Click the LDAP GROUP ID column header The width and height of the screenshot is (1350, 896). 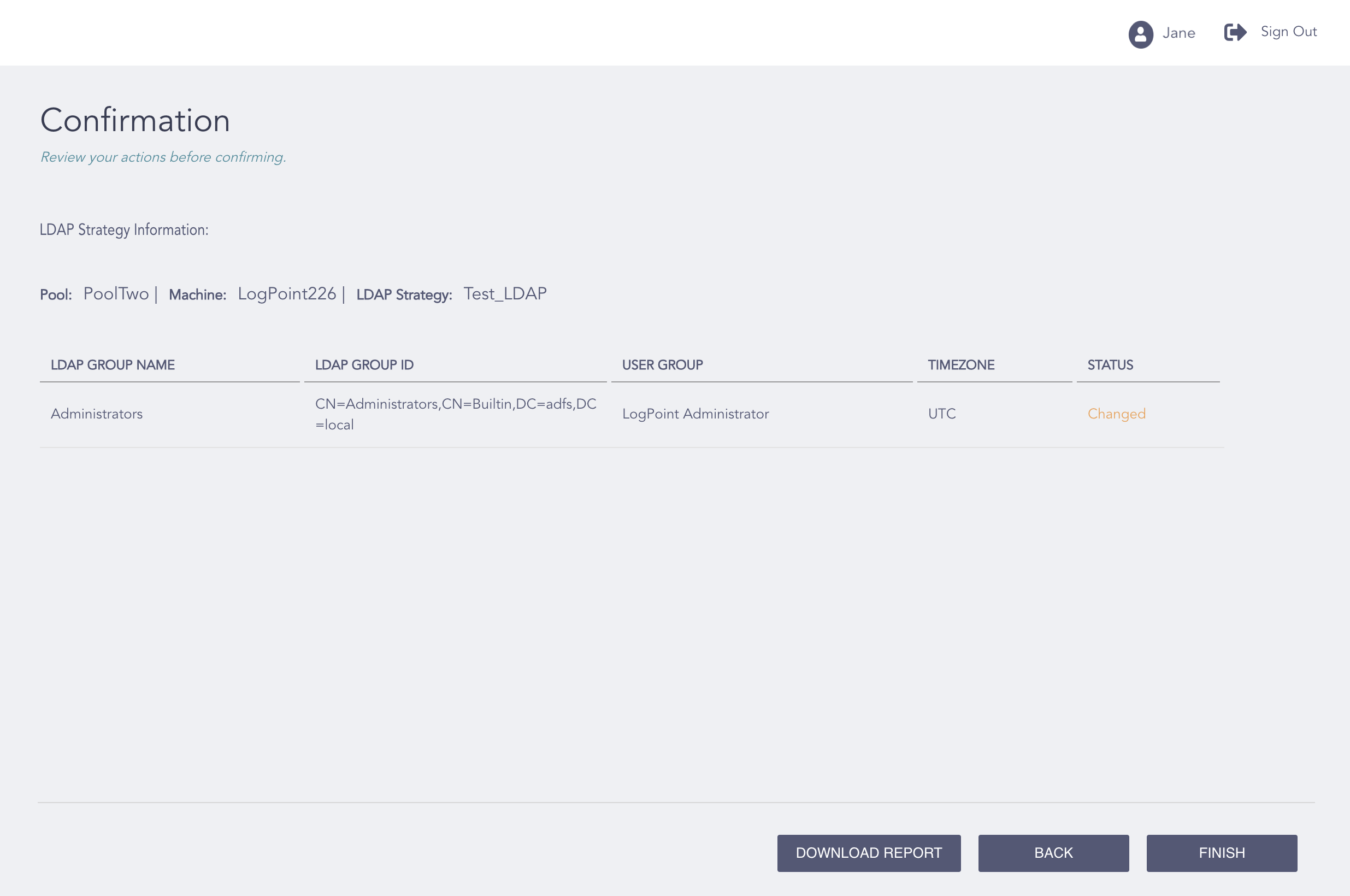(x=364, y=364)
